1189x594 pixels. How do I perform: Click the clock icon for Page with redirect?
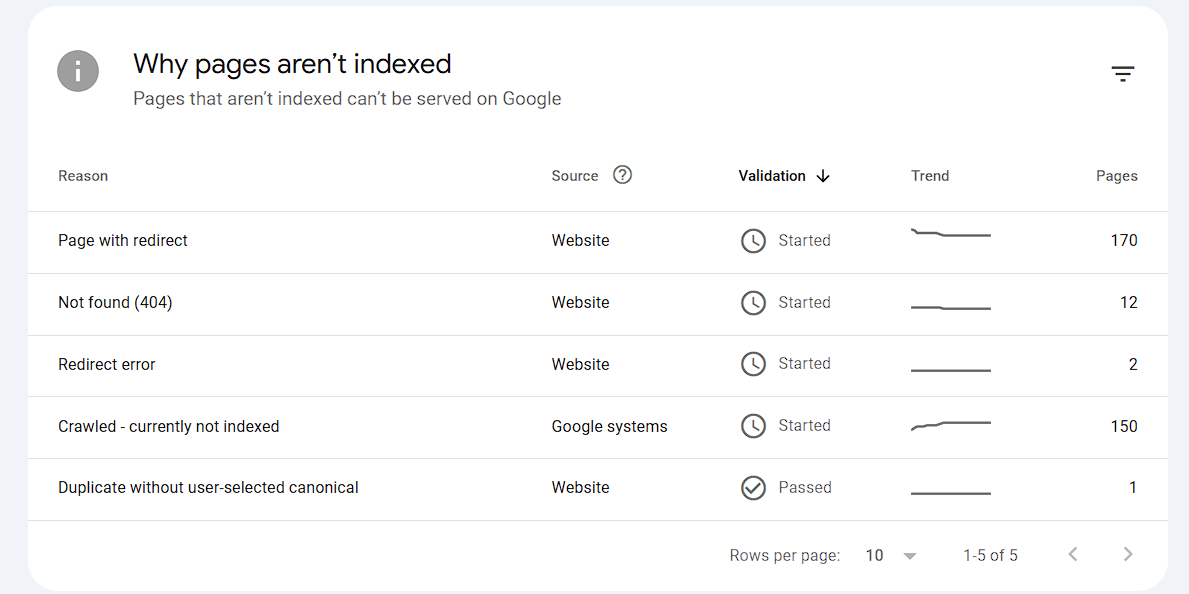pos(753,241)
